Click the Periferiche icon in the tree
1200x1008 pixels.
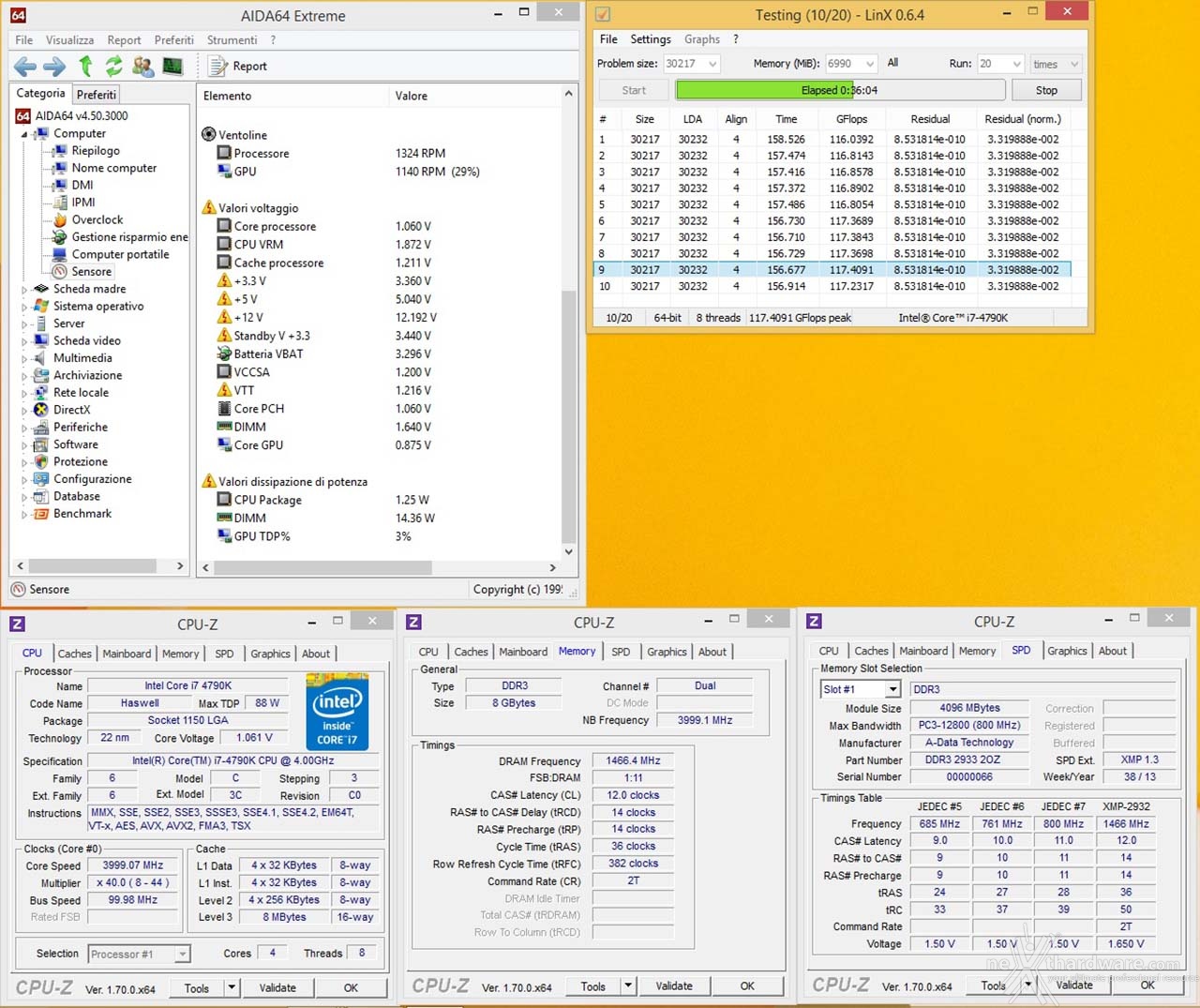(41, 427)
